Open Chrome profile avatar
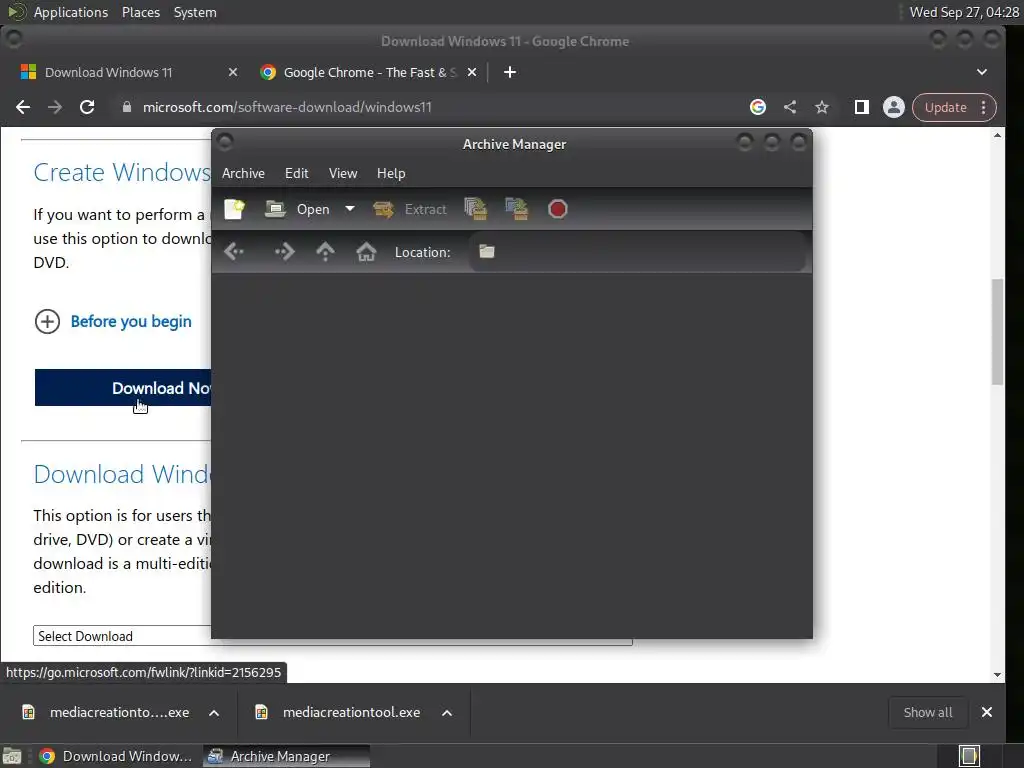This screenshot has height=768, width=1024. 893,107
